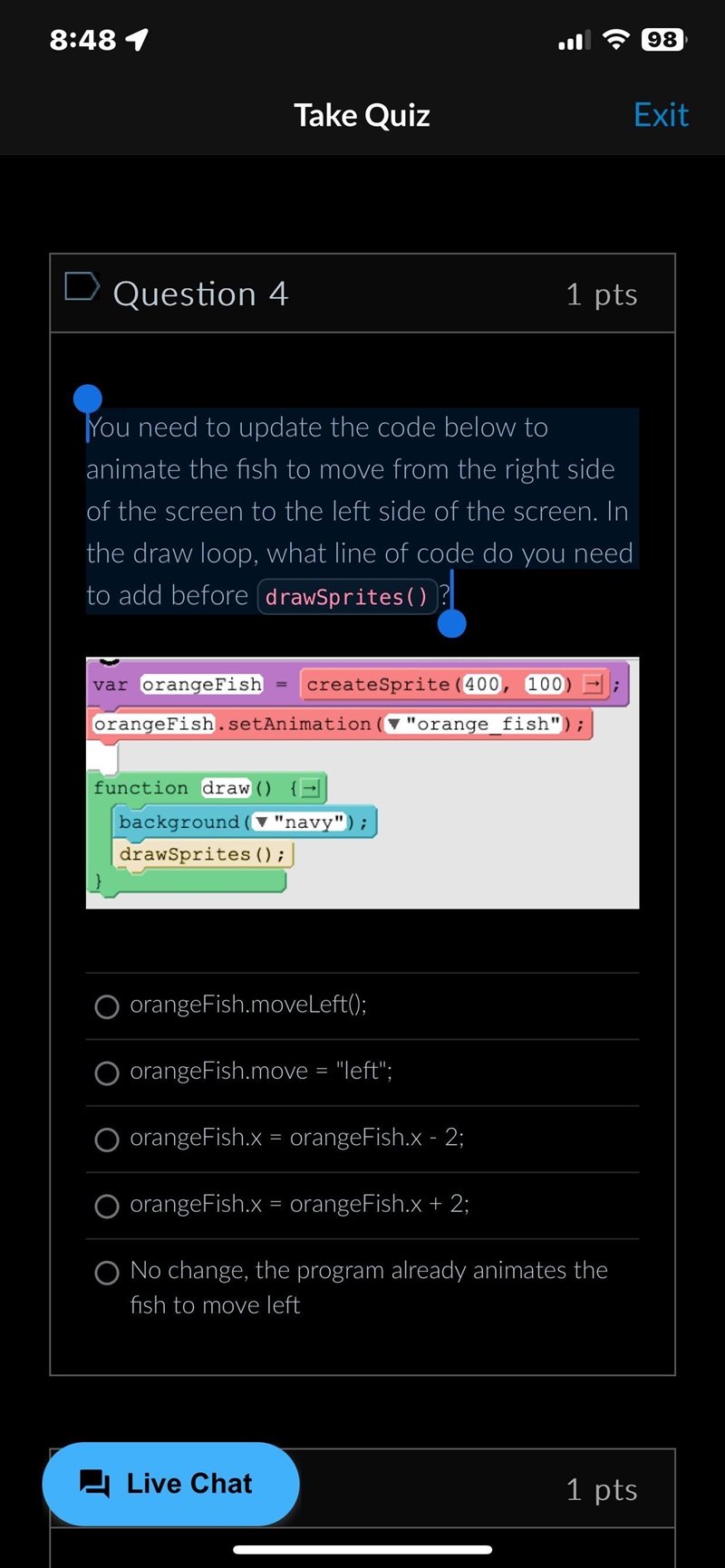
Task: Open the "navy" background color dropdown
Action: coord(261,822)
